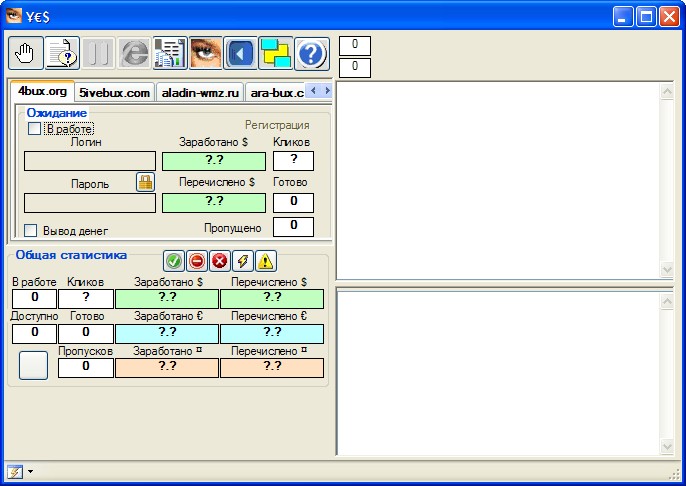Open help with blue question mark icon
686x486 pixels.
click(x=312, y=53)
